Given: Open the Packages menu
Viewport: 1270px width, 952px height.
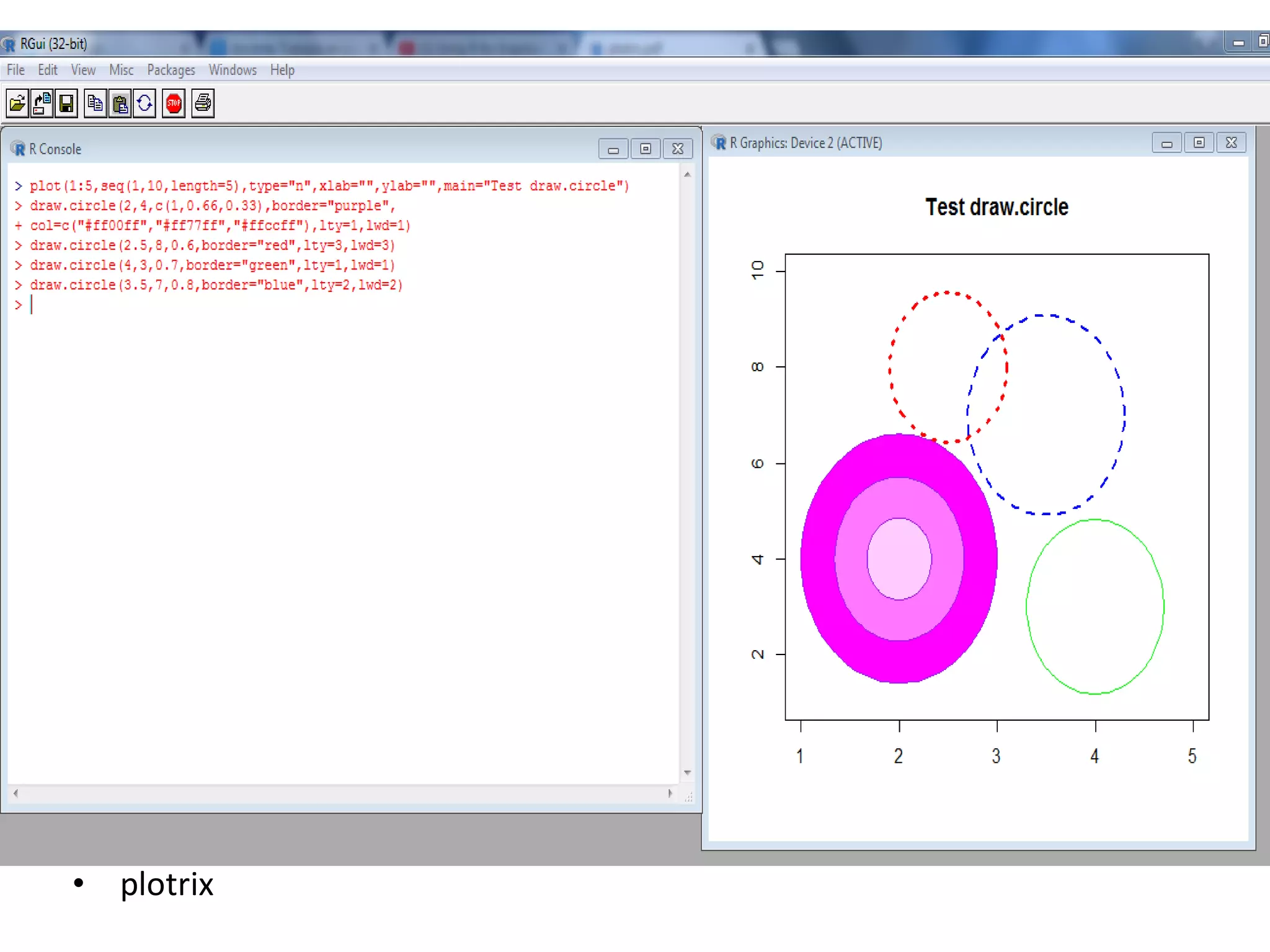Looking at the screenshot, I should 171,70.
